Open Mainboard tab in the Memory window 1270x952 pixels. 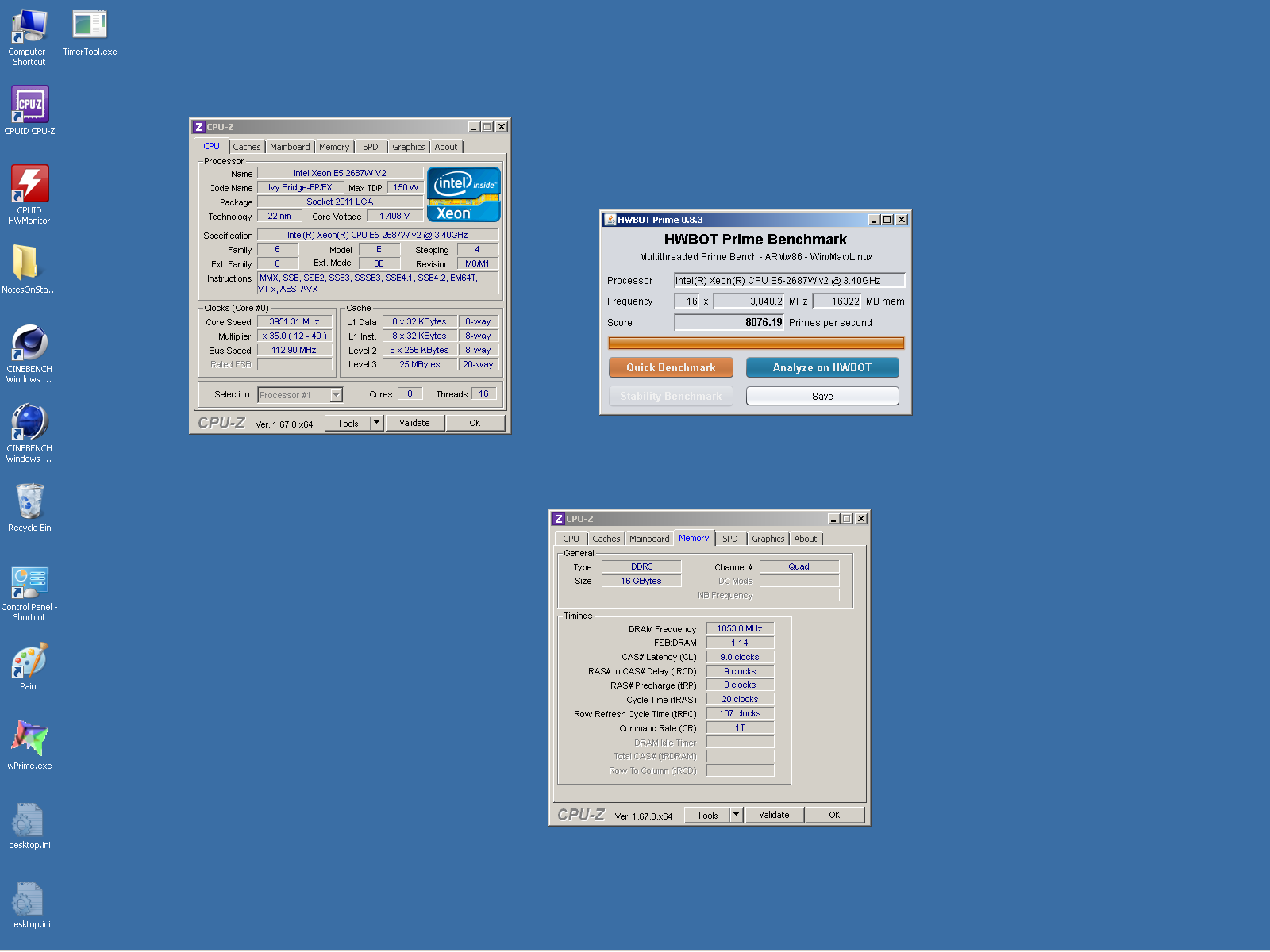(649, 539)
